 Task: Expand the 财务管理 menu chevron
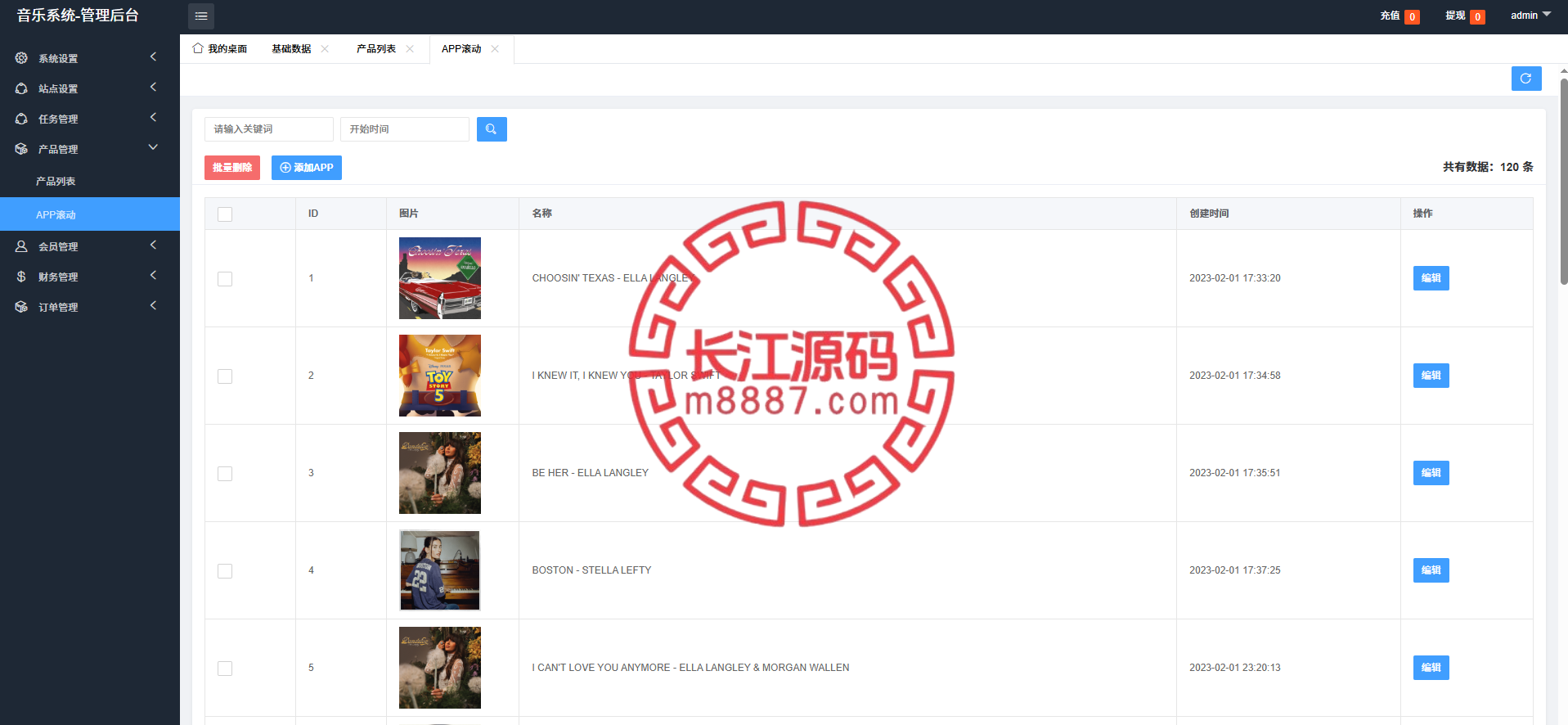click(153, 275)
